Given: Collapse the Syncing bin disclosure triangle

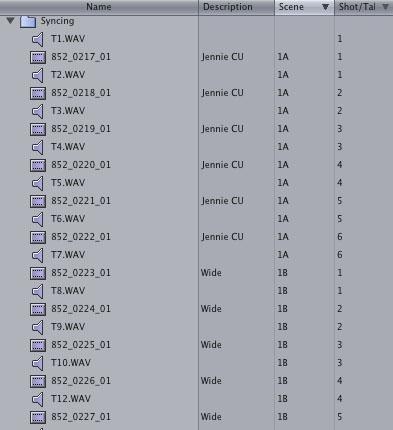Looking at the screenshot, I should pos(10,21).
